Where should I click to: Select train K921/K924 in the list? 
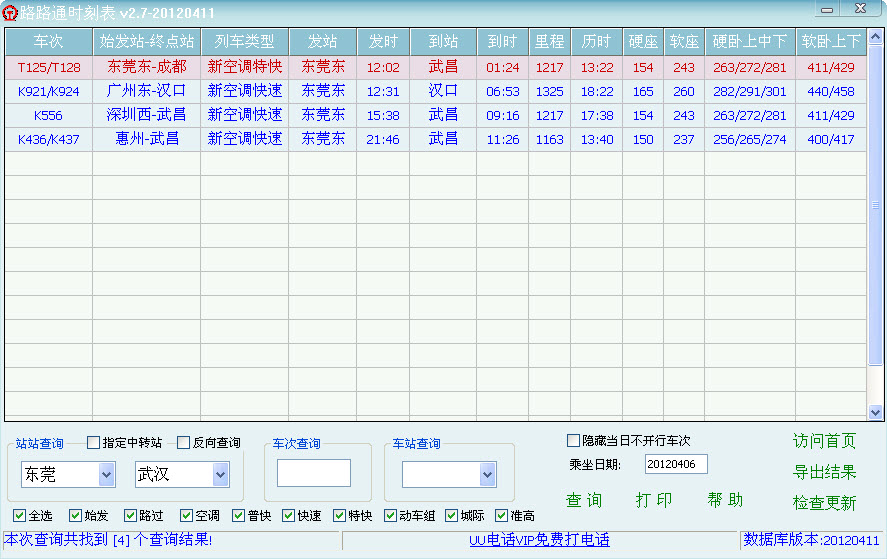436,91
